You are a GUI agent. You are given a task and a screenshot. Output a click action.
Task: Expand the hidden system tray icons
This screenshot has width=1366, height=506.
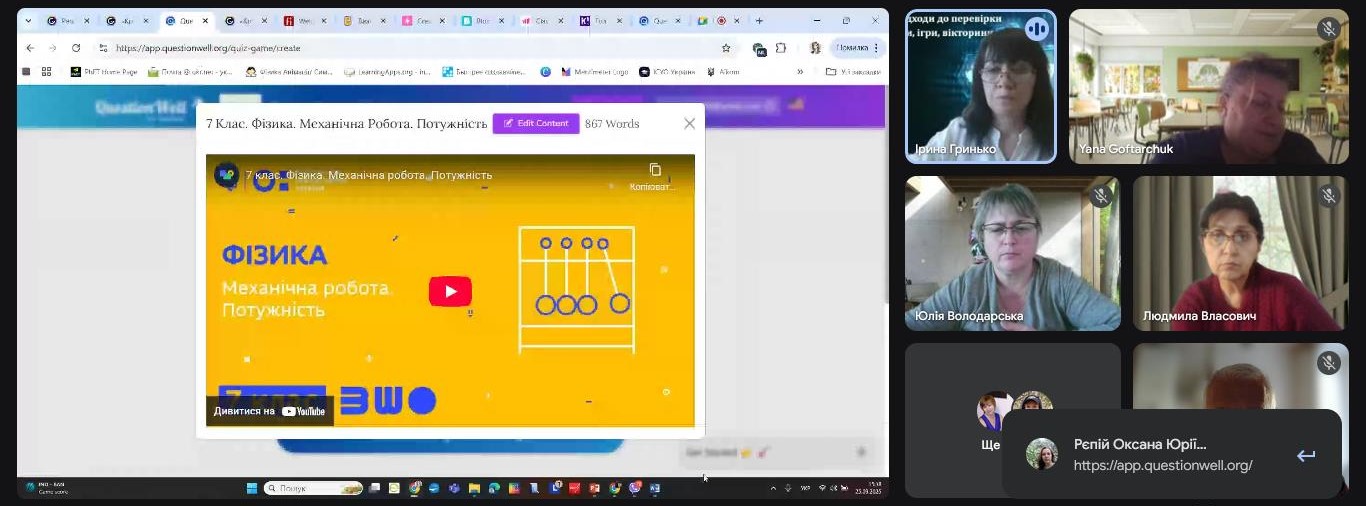[772, 489]
